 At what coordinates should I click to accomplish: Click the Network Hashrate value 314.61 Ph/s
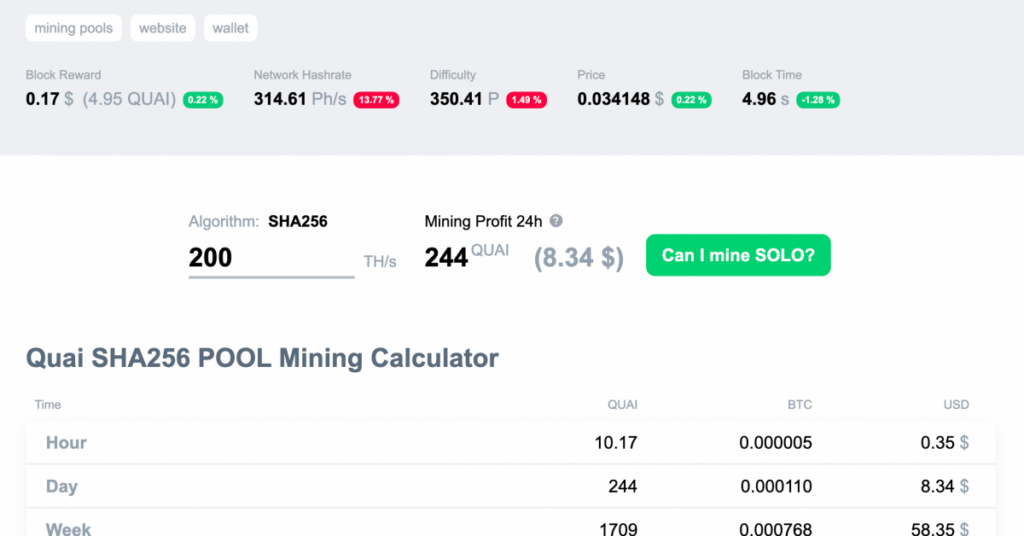299,99
